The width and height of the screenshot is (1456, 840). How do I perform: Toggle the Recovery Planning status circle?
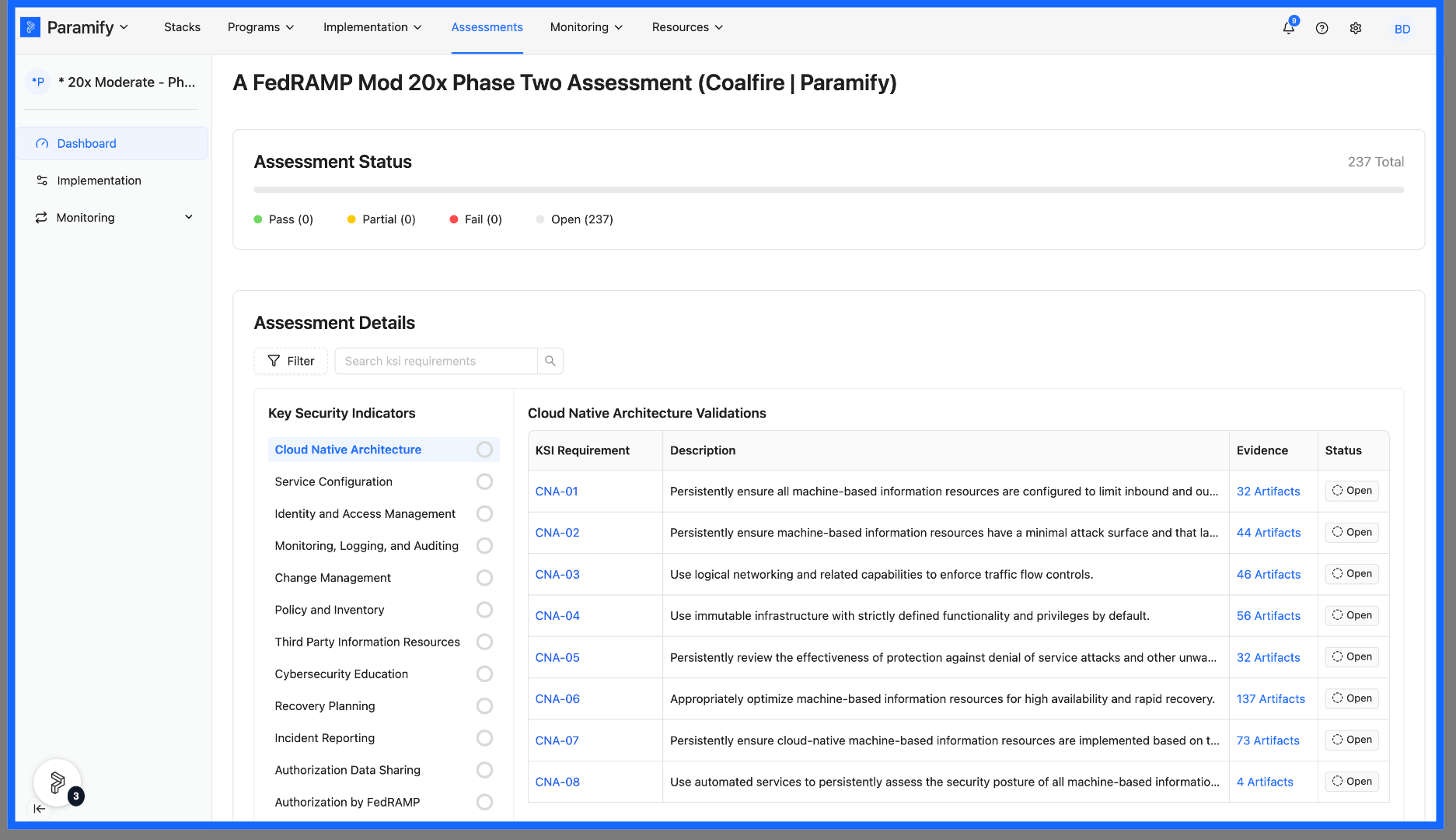(484, 706)
